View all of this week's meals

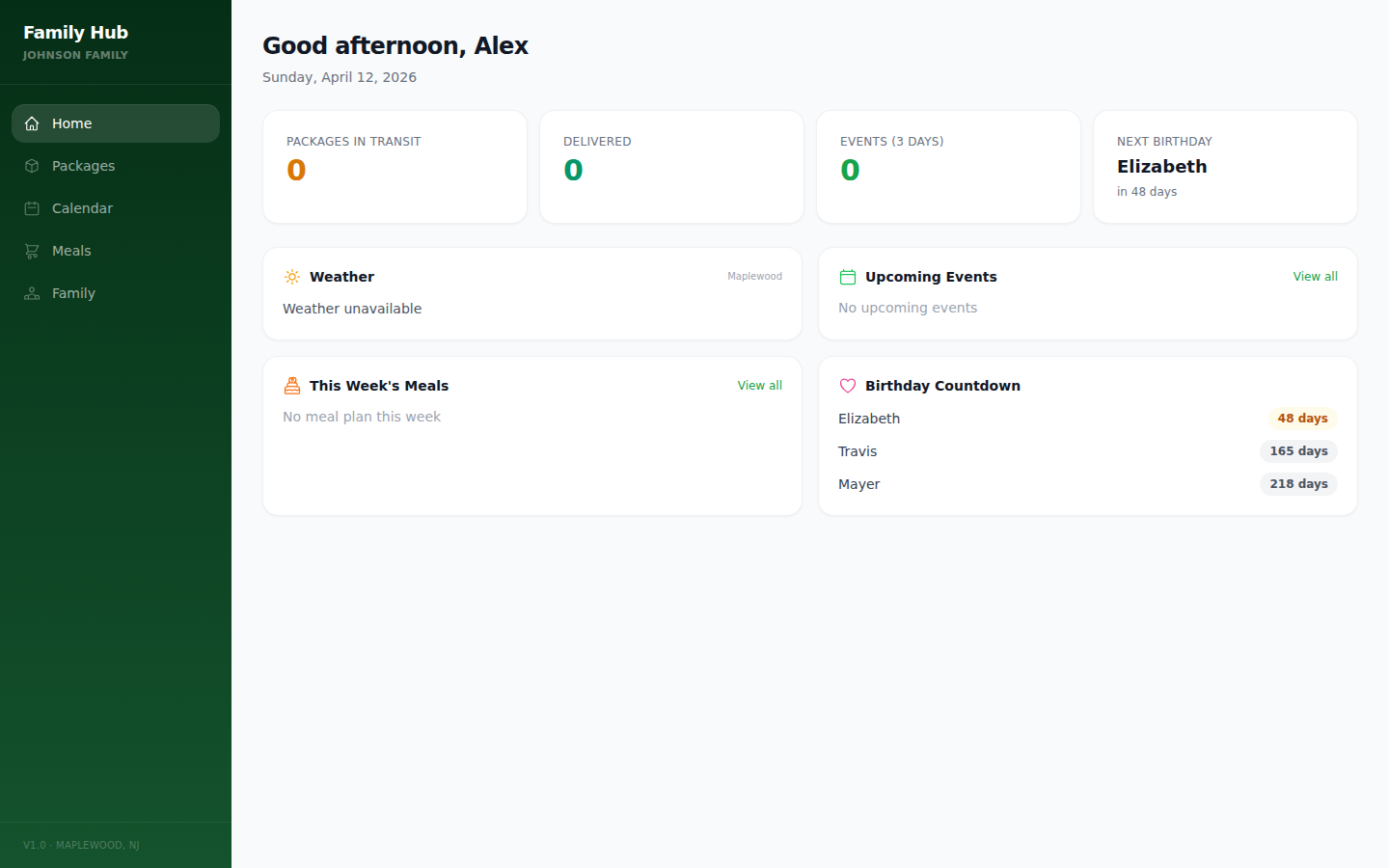point(759,386)
